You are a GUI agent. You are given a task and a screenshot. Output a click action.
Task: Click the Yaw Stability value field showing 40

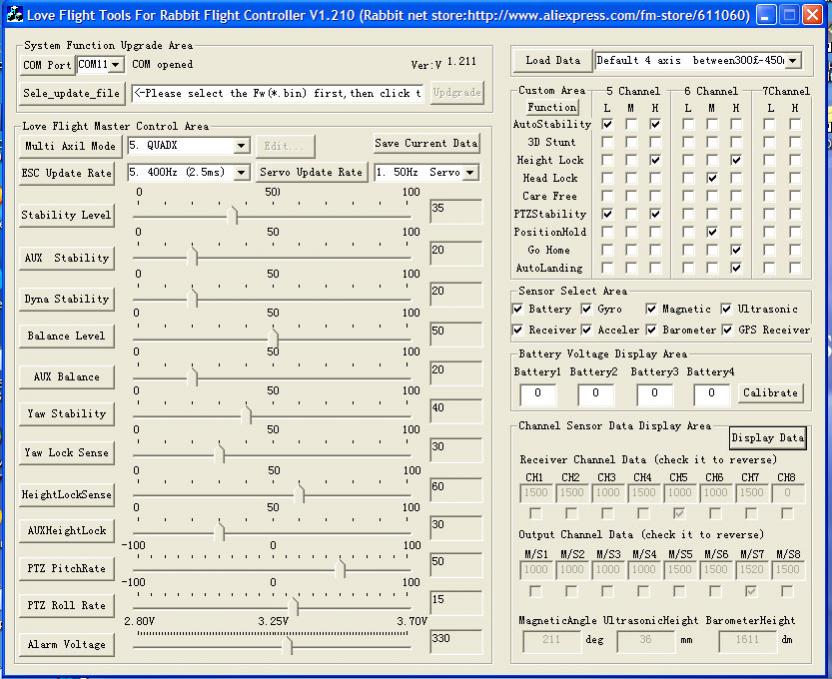(456, 411)
